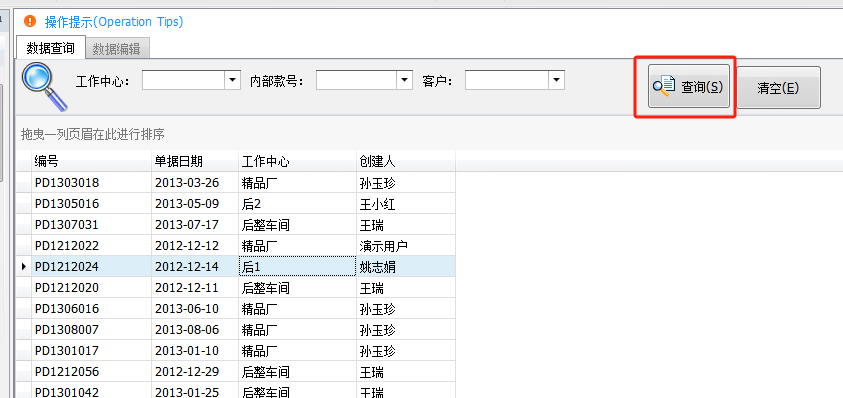Click the date cell 2013-01-10
Image resolution: width=843 pixels, height=398 pixels.
(195, 351)
